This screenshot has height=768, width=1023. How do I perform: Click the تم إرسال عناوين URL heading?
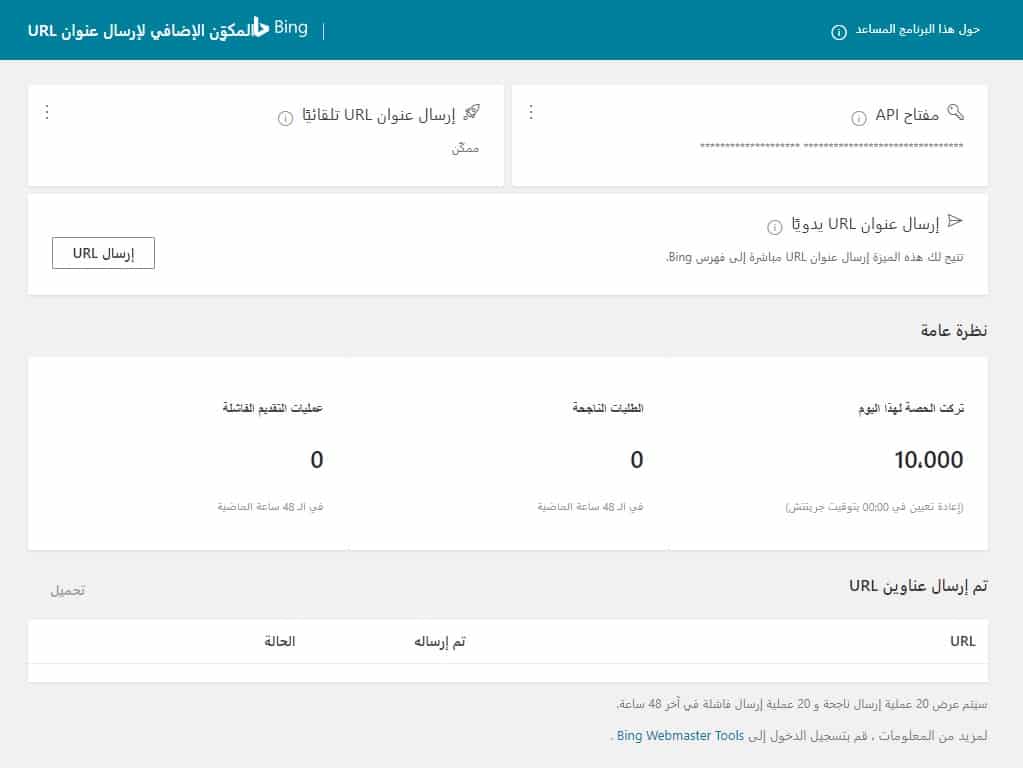pyautogui.click(x=918, y=586)
